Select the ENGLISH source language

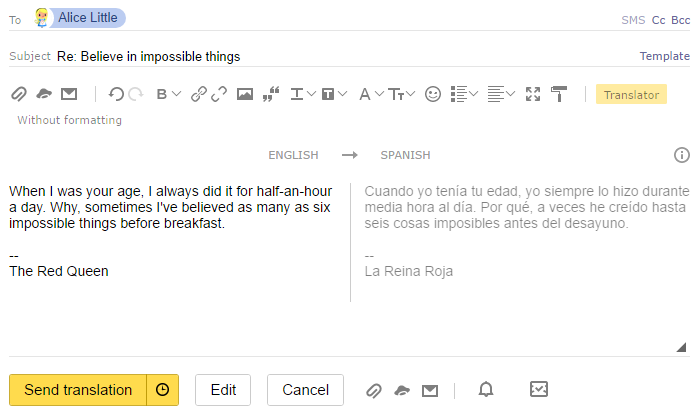coord(293,155)
